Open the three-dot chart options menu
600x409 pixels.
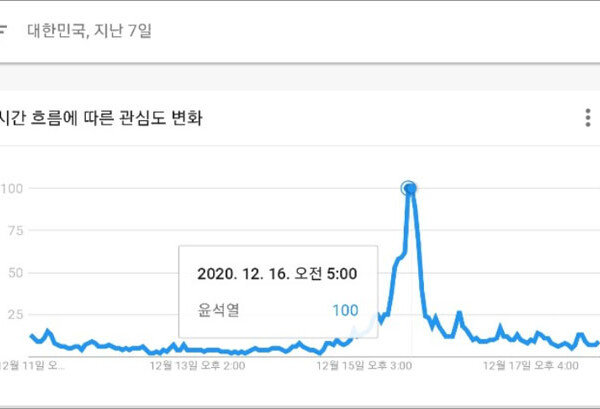(588, 119)
